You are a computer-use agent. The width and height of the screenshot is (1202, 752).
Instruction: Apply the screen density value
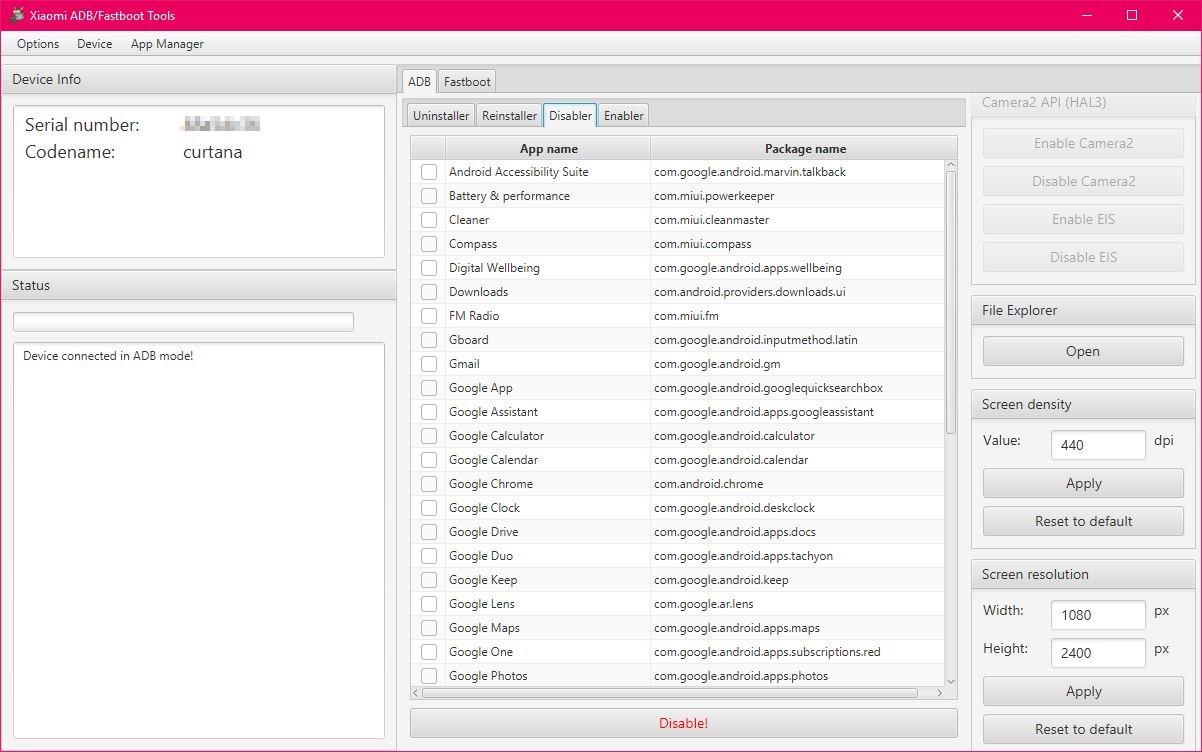point(1083,483)
